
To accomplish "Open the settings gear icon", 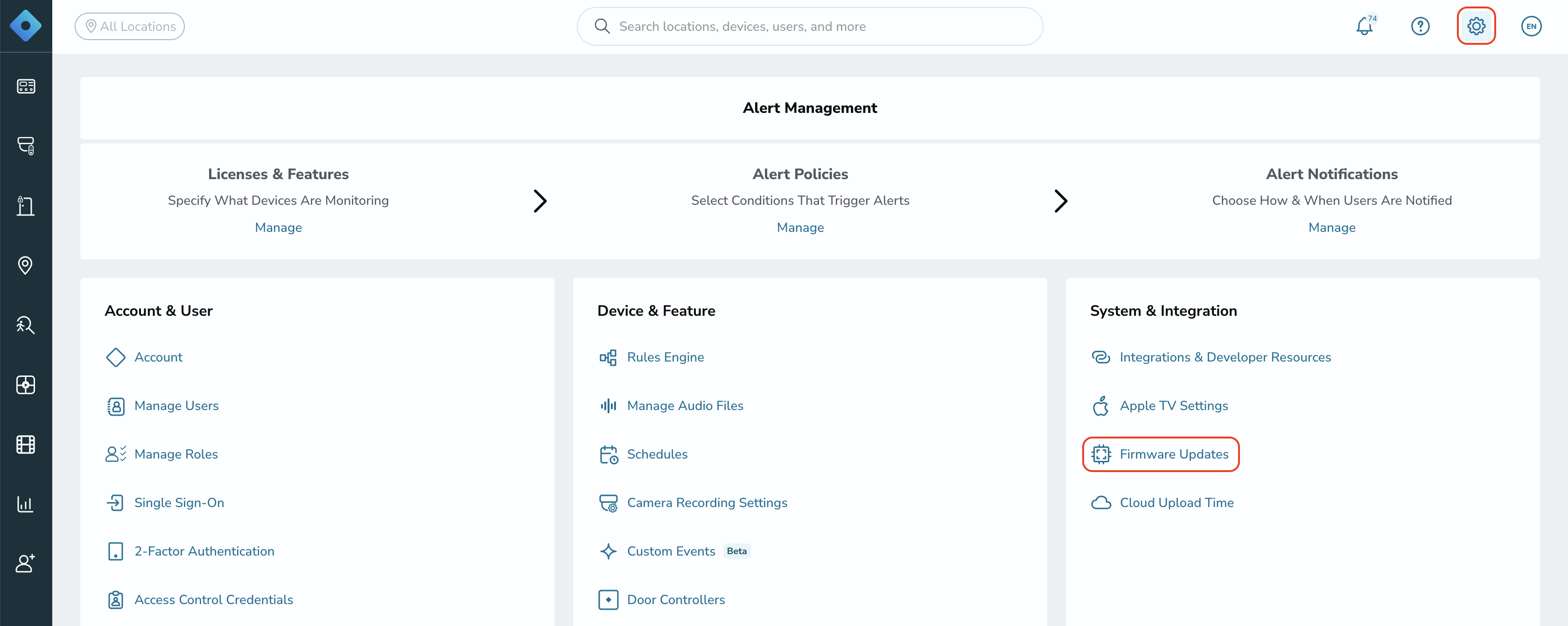I will pos(1476,26).
